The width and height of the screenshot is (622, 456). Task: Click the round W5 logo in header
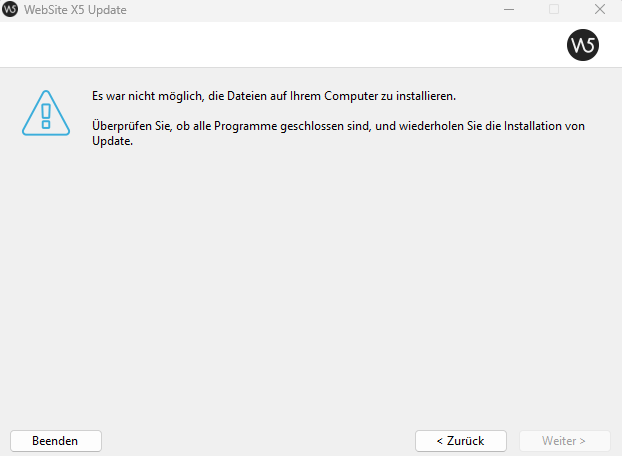click(x=582, y=45)
